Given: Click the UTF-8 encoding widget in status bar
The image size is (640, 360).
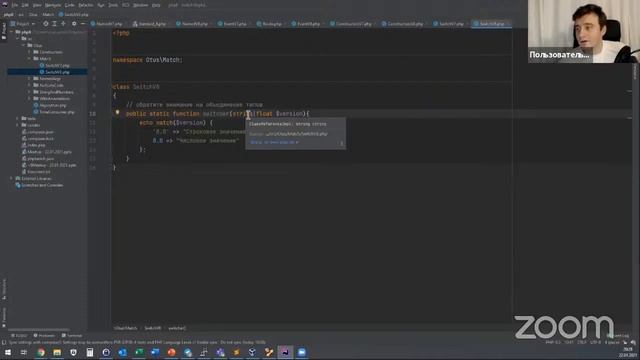Looking at the screenshot, I should tap(595, 342).
